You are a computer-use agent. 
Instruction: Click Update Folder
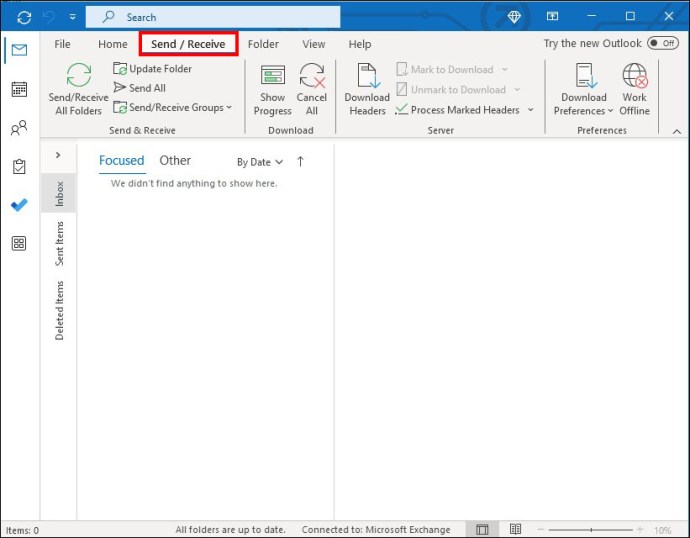pyautogui.click(x=152, y=69)
